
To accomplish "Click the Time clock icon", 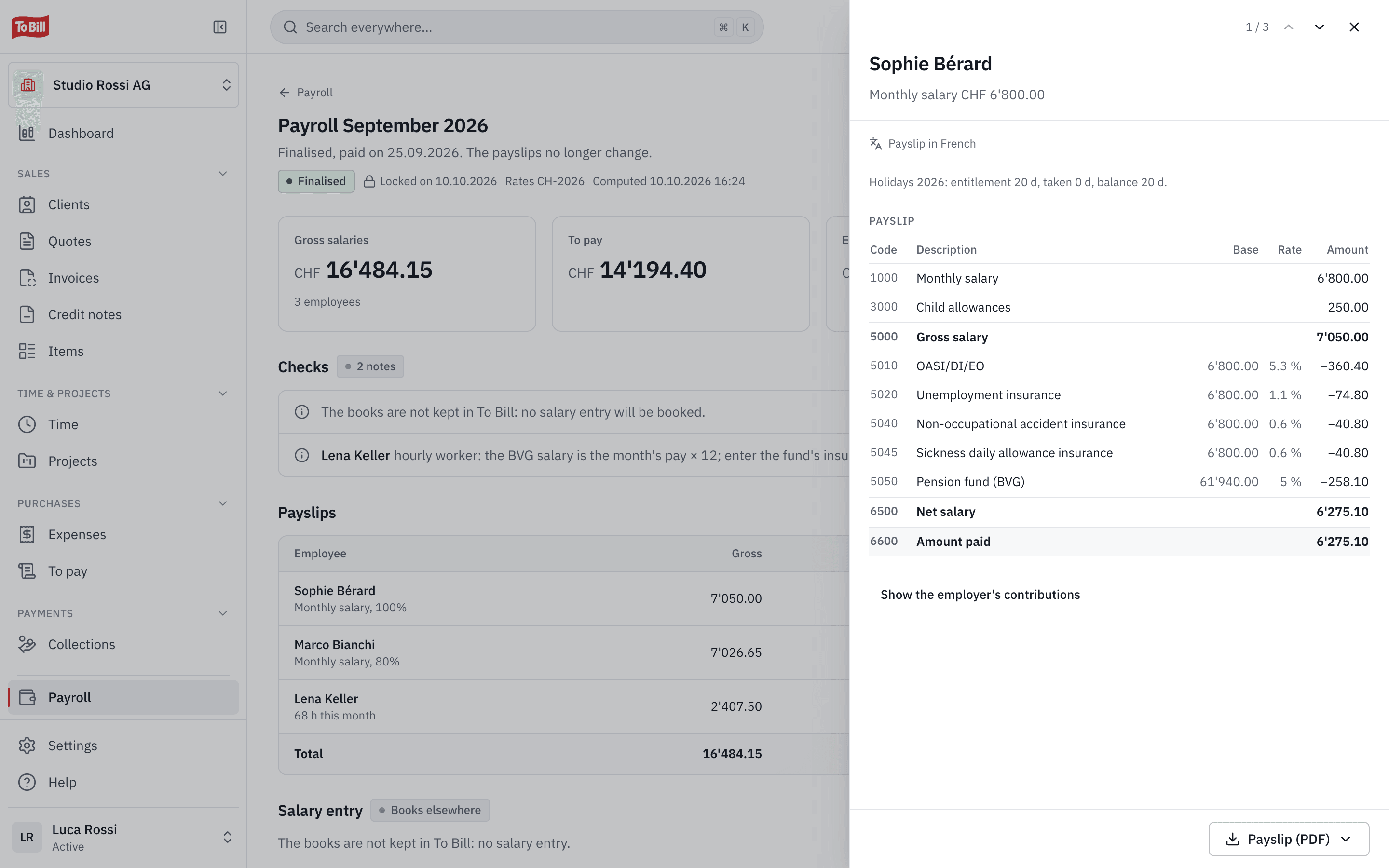I will coord(27,424).
